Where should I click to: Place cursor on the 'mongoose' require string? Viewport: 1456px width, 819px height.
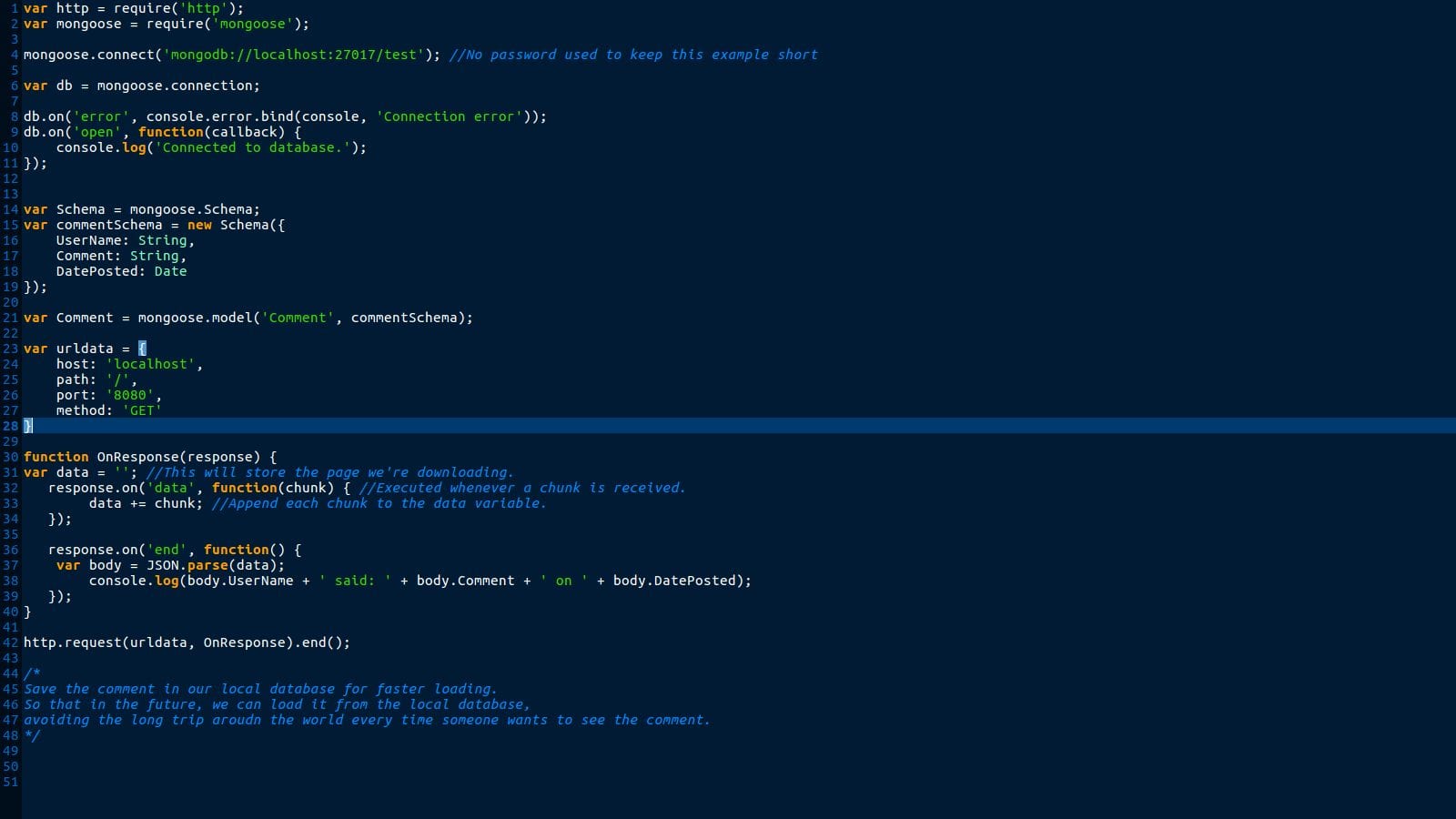[x=252, y=24]
